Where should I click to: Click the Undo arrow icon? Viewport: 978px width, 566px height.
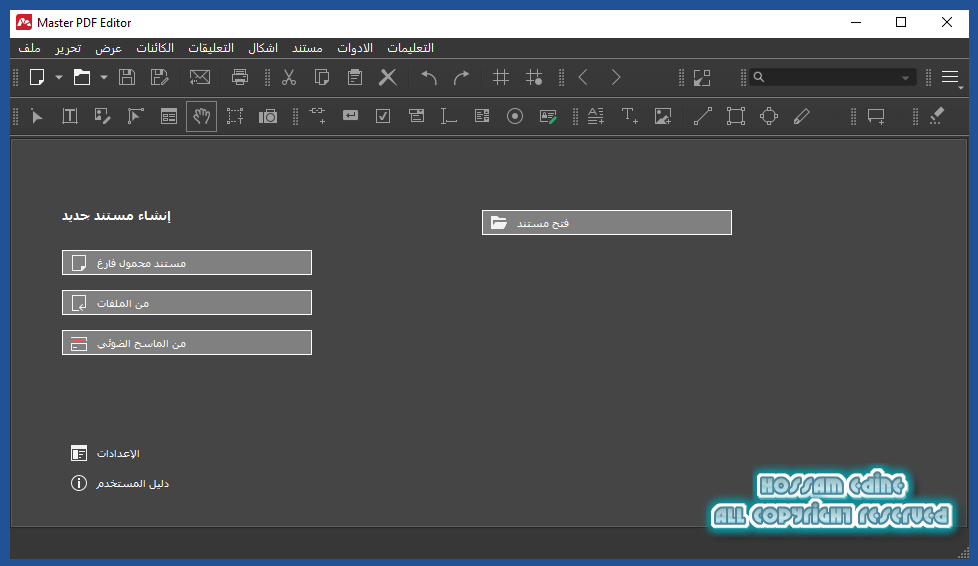428,77
